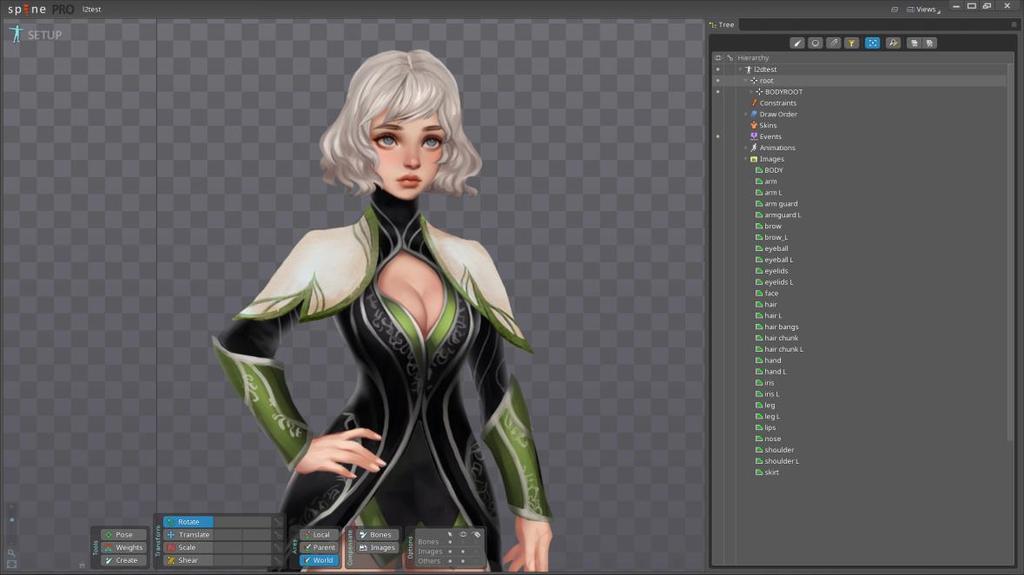Viewport: 1024px width, 575px height.
Task: Open the Tree panel options menu
Action: 1014,25
